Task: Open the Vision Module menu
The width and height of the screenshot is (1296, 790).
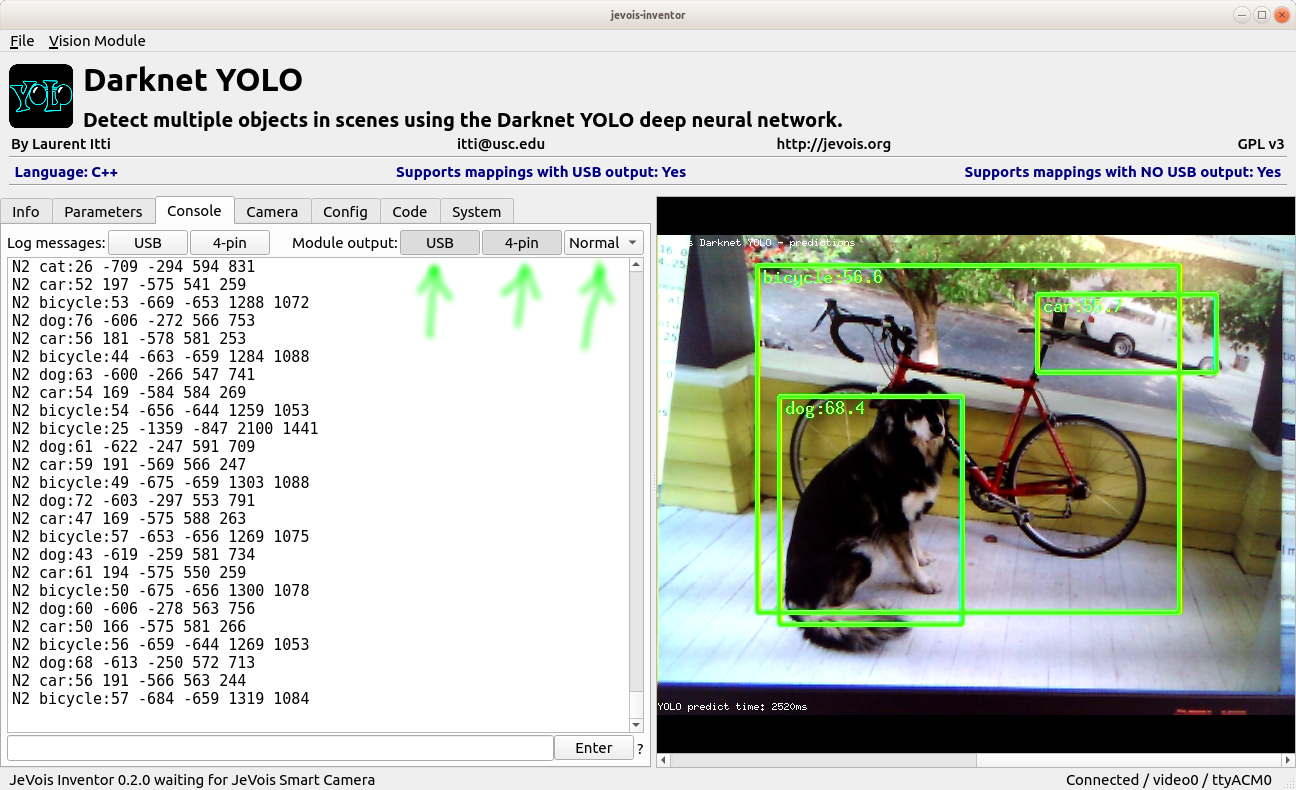Action: click(x=97, y=41)
